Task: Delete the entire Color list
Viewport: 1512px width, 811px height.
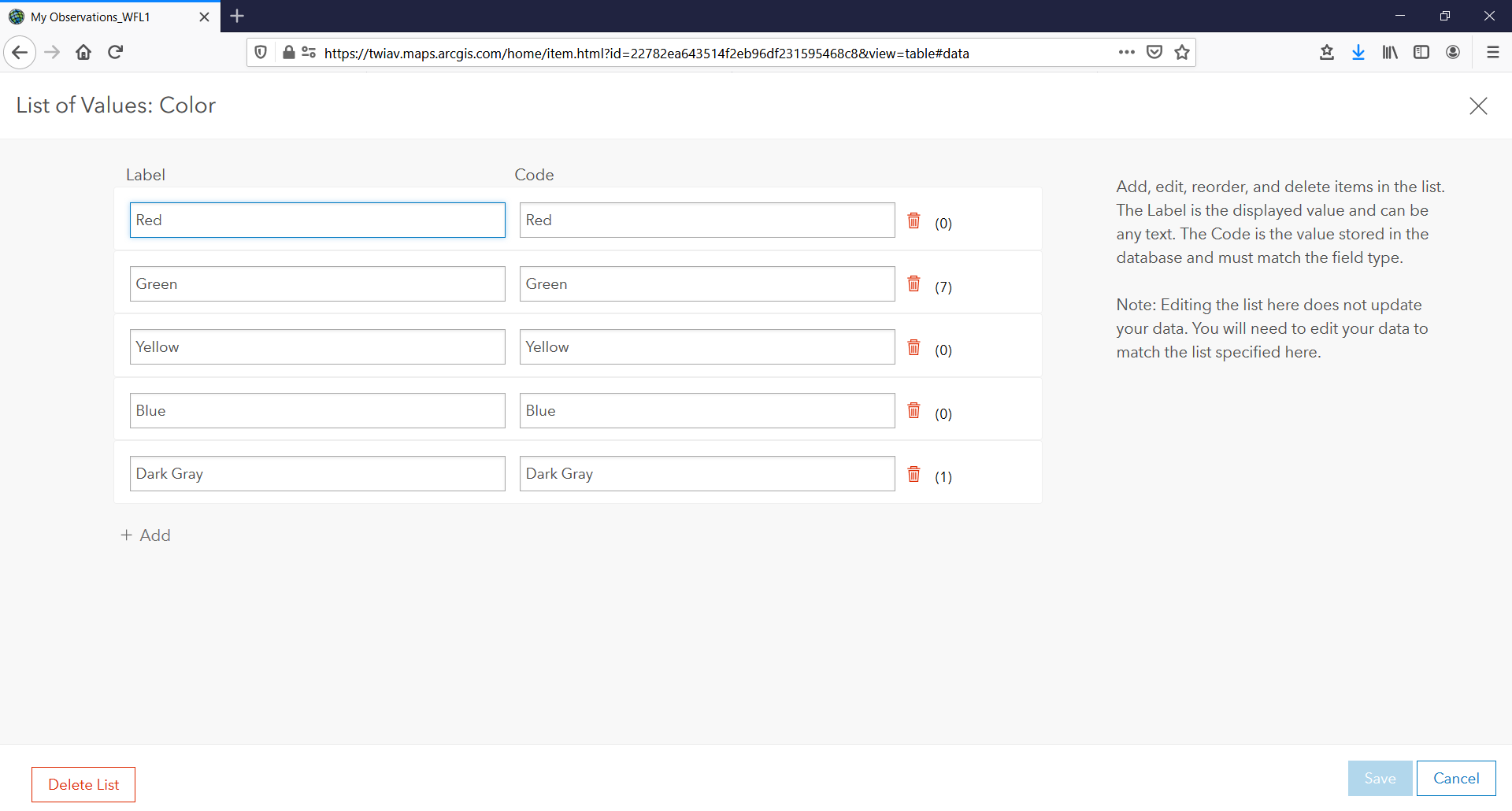Action: pyautogui.click(x=83, y=783)
